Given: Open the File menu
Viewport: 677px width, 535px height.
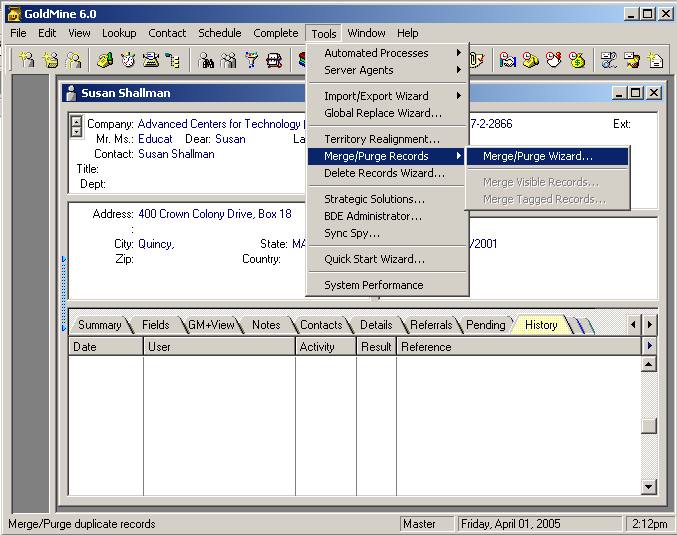Looking at the screenshot, I should click(18, 33).
